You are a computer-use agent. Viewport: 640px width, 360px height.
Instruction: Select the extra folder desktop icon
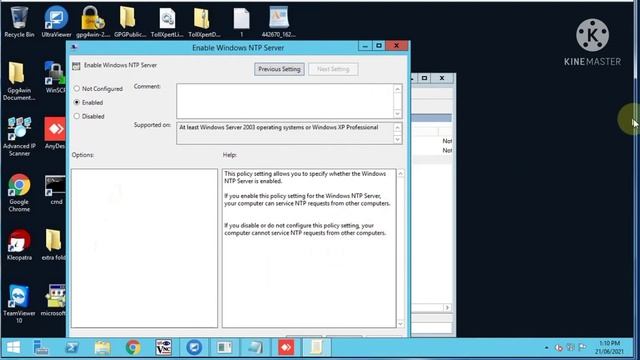(54, 245)
